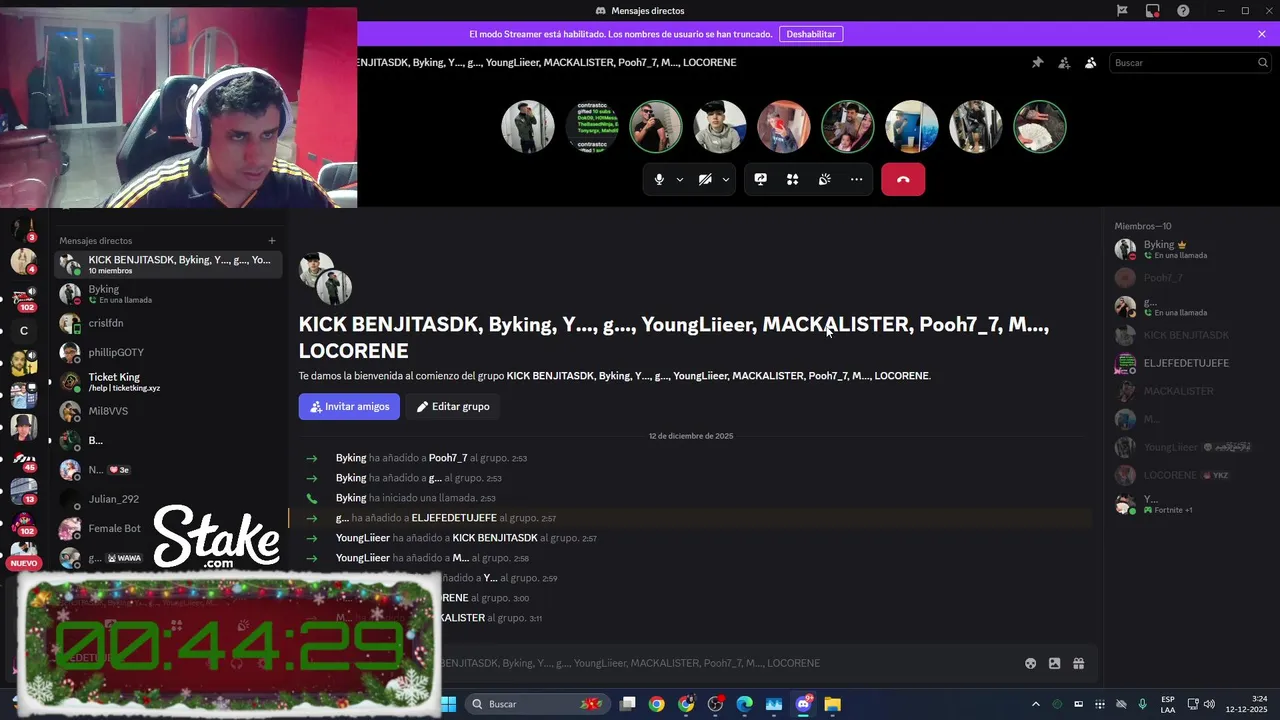Open sticker picker in message bar
The height and width of the screenshot is (720, 1280).
tap(1054, 663)
